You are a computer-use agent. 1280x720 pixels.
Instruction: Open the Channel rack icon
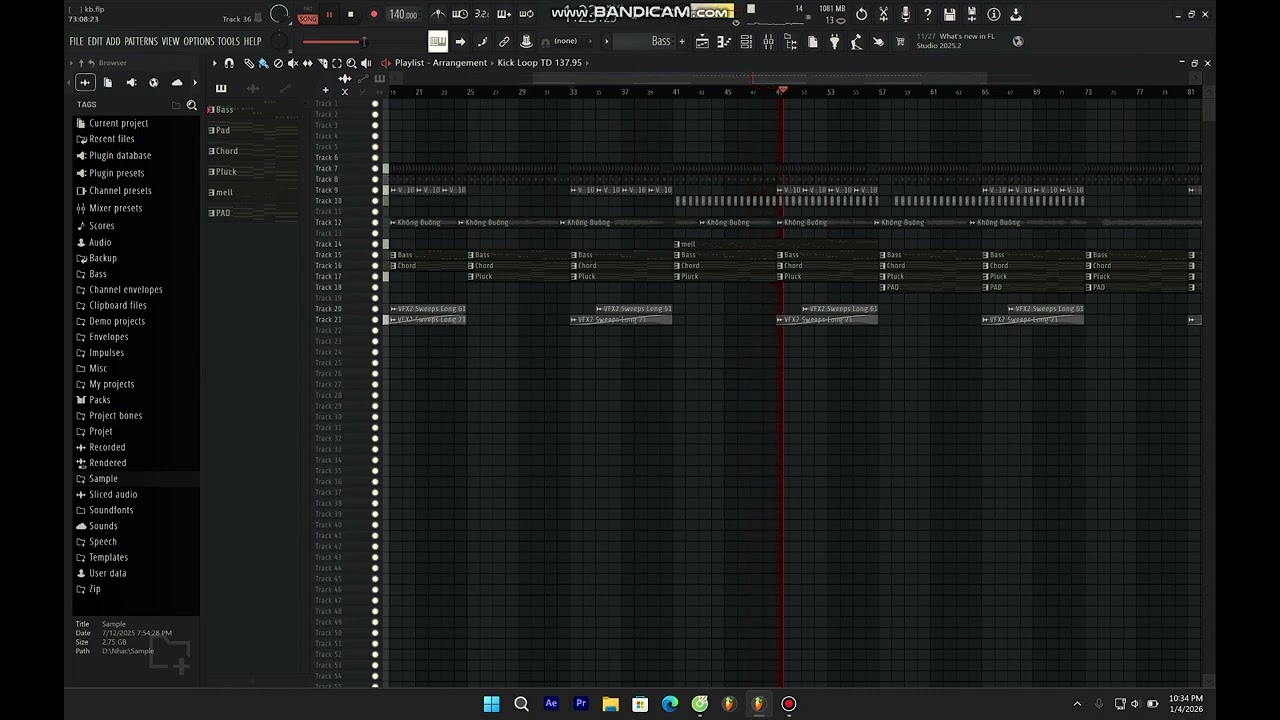pos(746,41)
